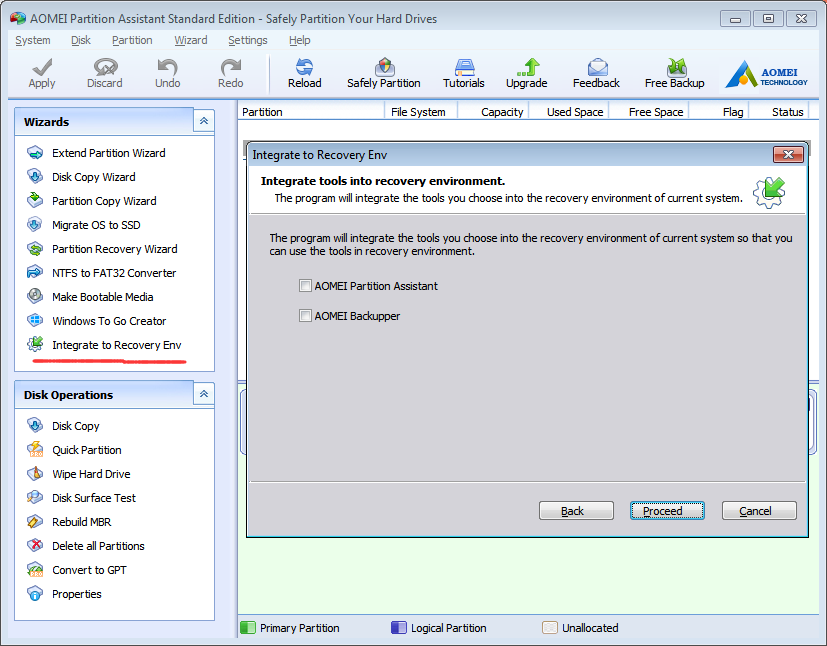Screen dimensions: 827x646
Task: Click the Convert to GPT icon
Action: coord(35,570)
